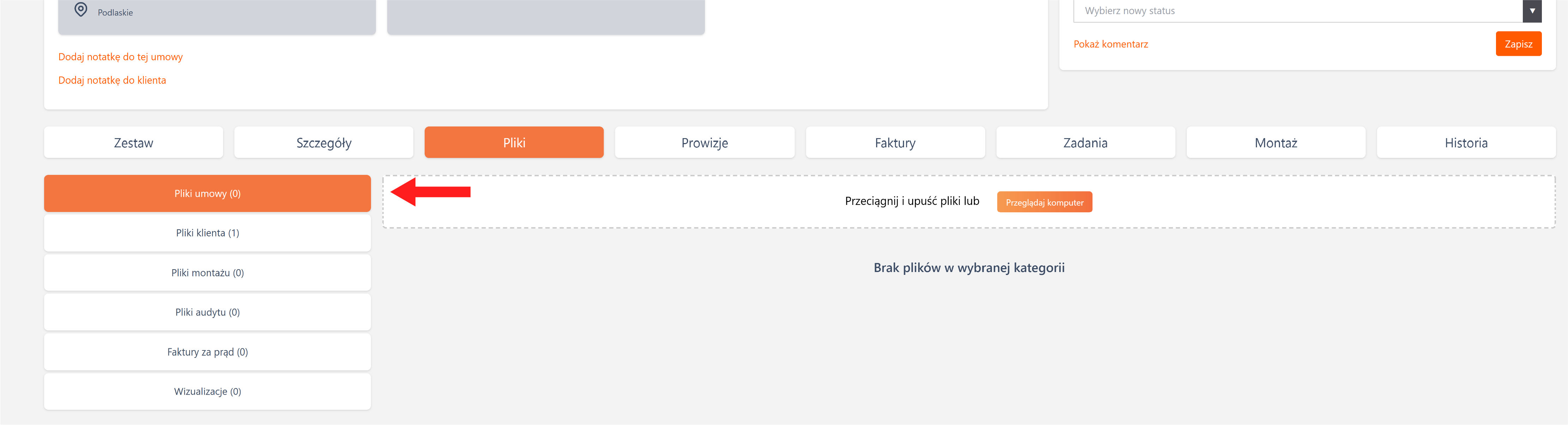Click the 'Przeglądaj komputer' button
This screenshot has height=425, width=1568.
tap(1044, 202)
